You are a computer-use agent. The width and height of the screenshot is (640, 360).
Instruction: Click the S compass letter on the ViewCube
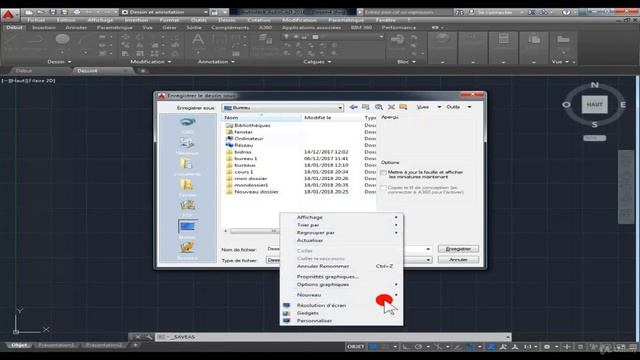(x=595, y=124)
